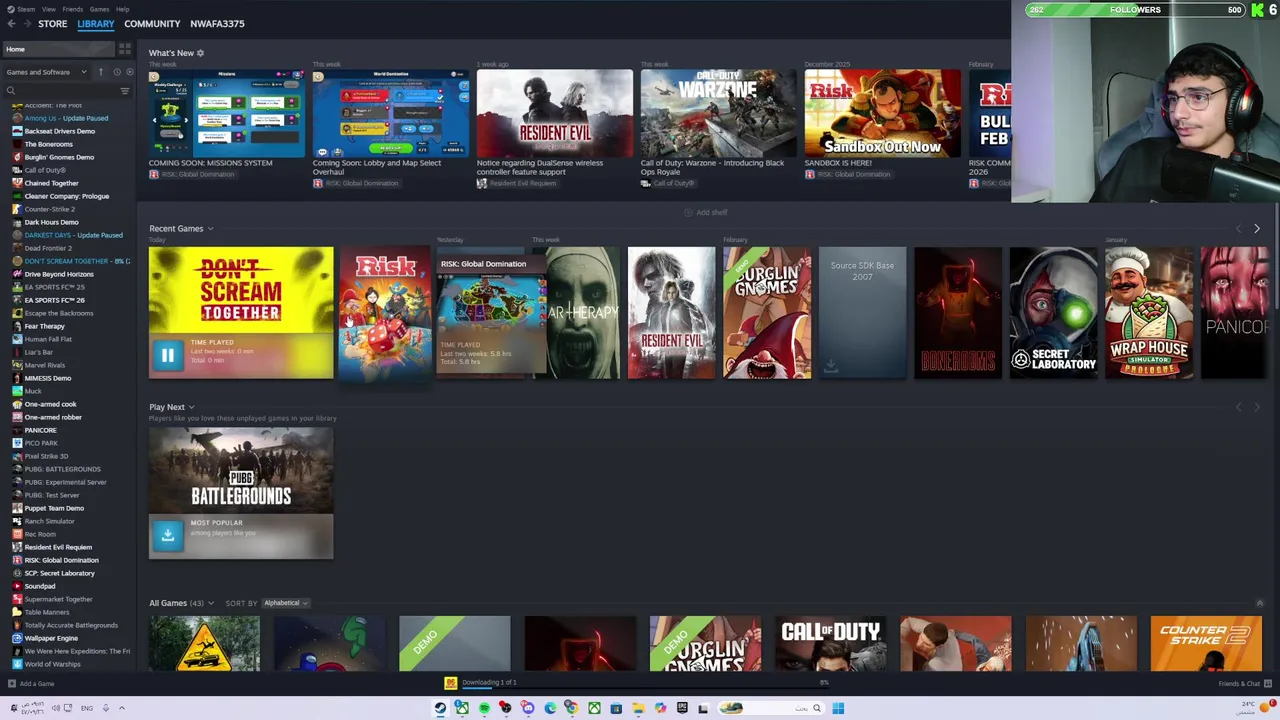1280x720 pixels.
Task: Switch library to grid collections view
Action: pyautogui.click(x=125, y=49)
